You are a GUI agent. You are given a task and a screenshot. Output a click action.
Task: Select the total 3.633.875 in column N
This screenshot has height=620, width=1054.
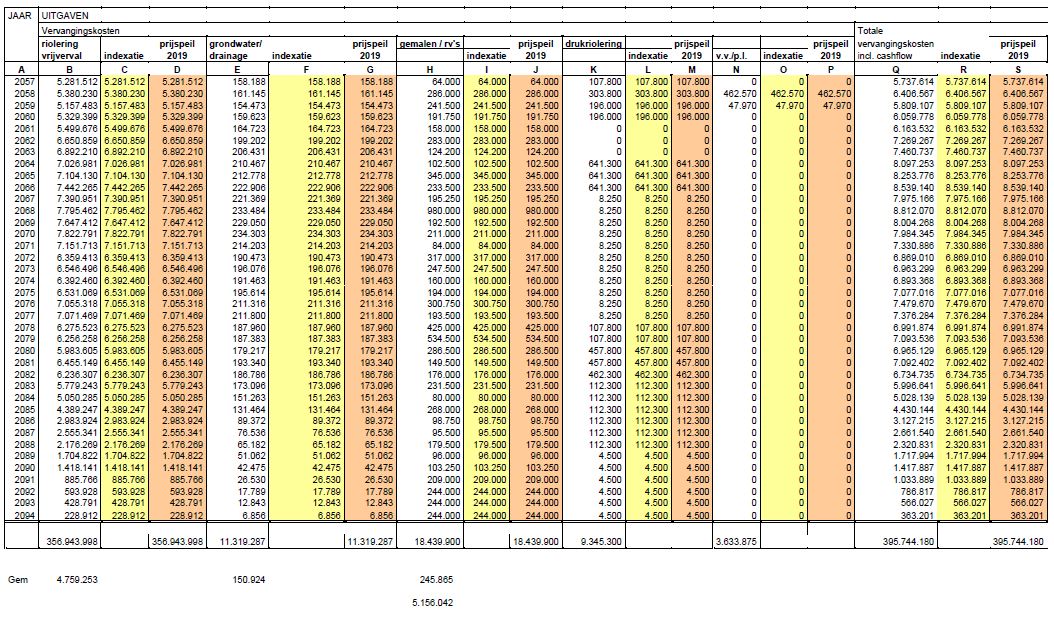pyautogui.click(x=734, y=541)
